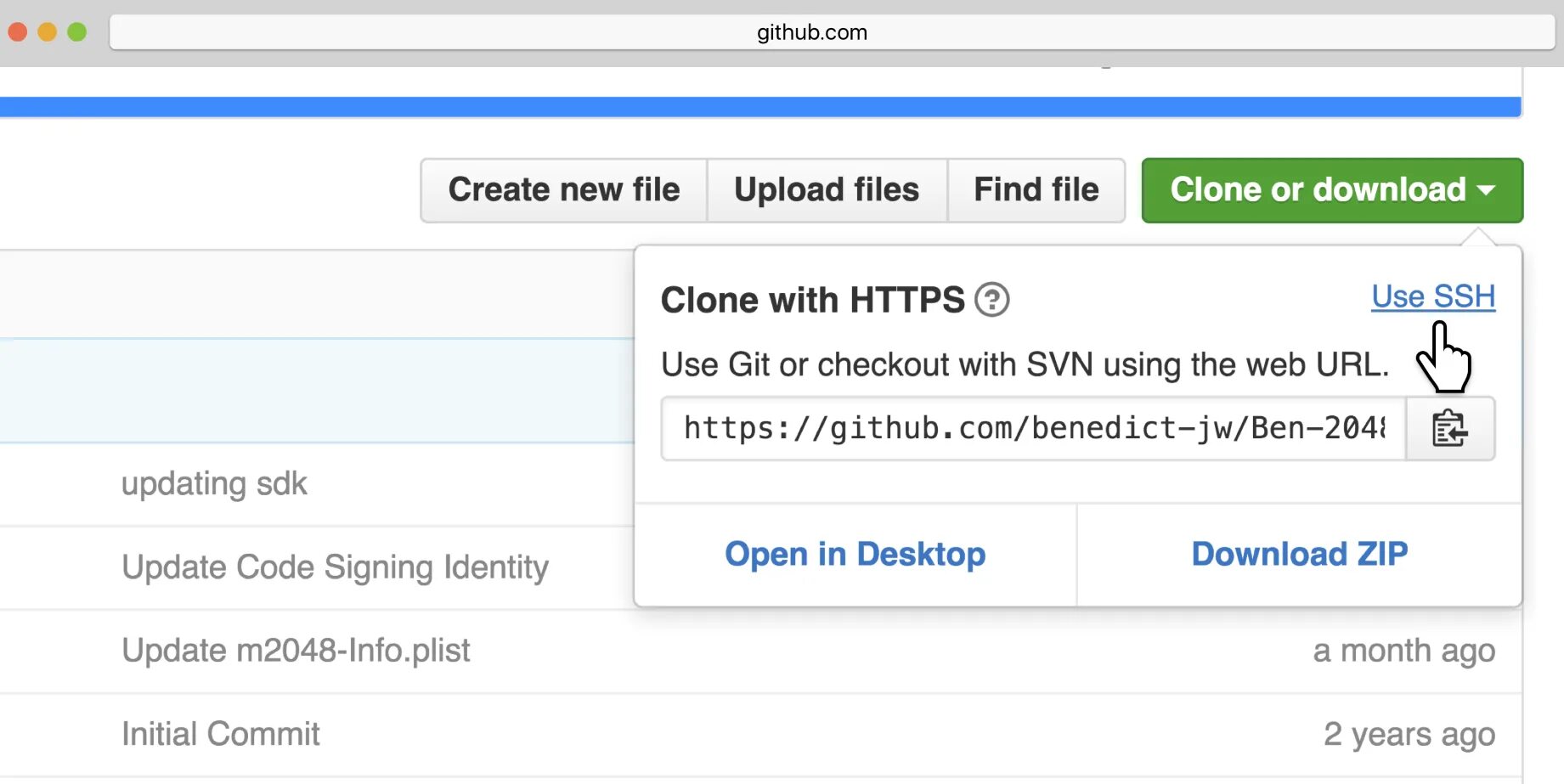Click the 'a month ago' timestamp

tap(1404, 651)
